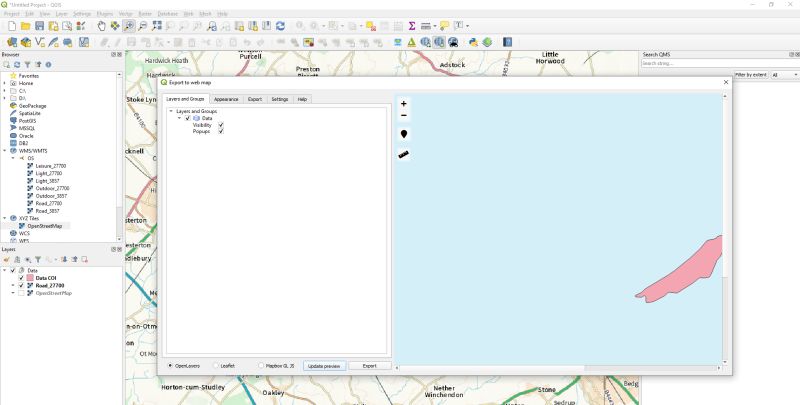This screenshot has width=800, height=405.
Task: Collapse the XYZ Tiles node in the Browser
Action: point(5,218)
